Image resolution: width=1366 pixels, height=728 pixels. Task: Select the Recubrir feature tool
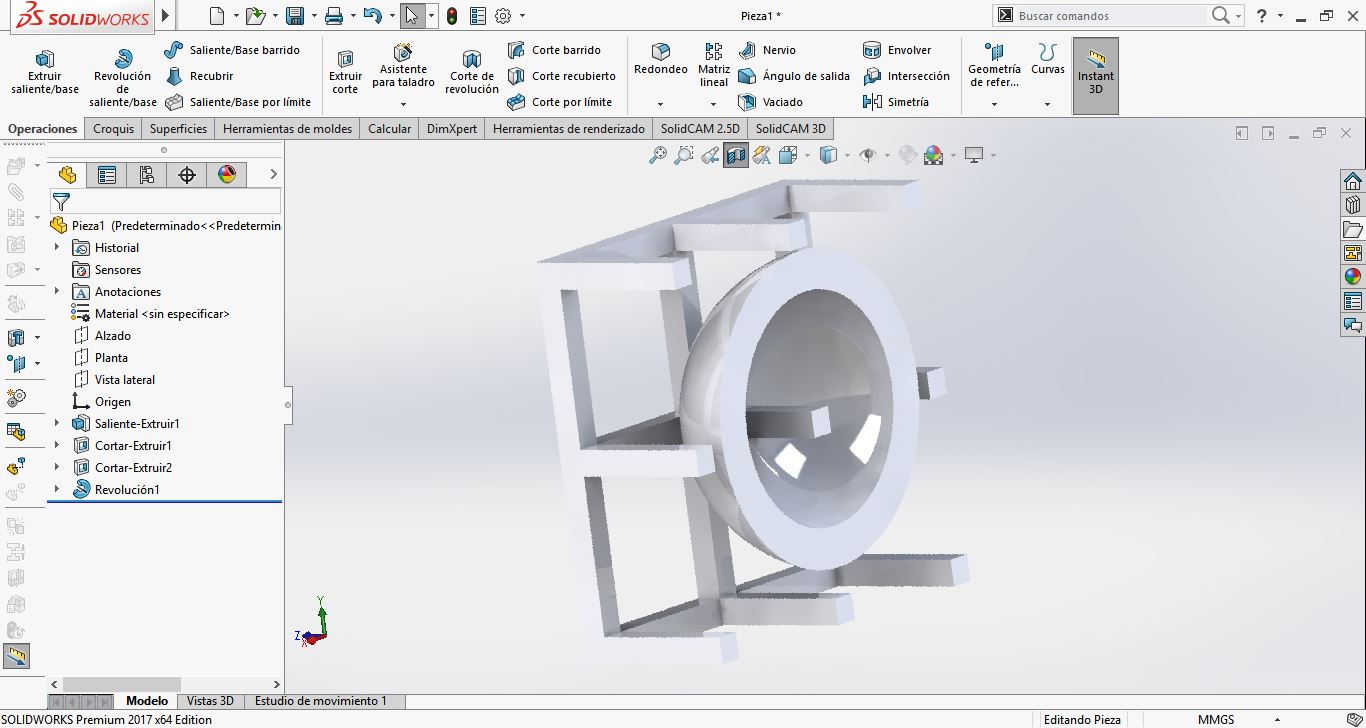199,76
